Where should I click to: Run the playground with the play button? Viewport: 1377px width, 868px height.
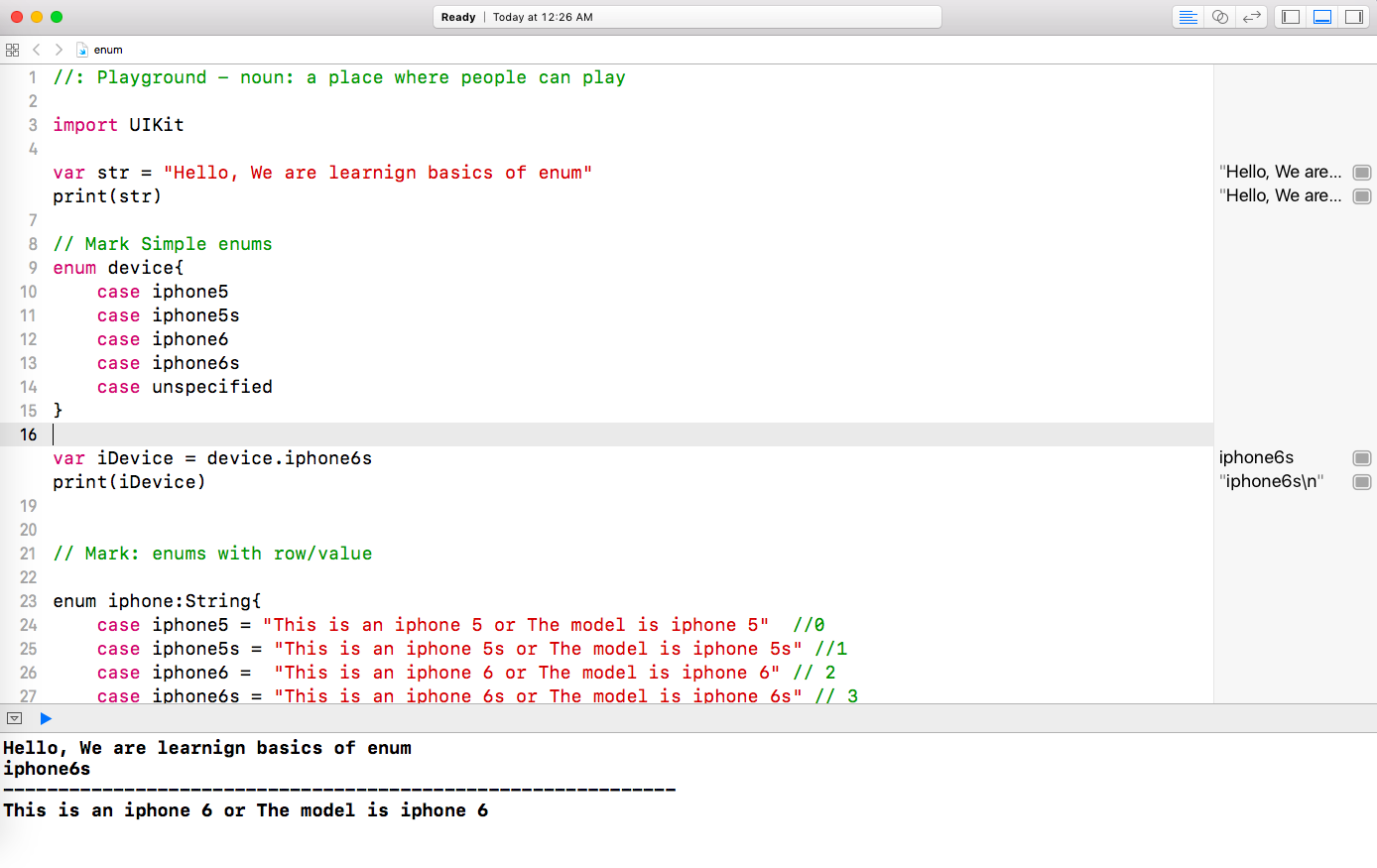pyautogui.click(x=46, y=717)
